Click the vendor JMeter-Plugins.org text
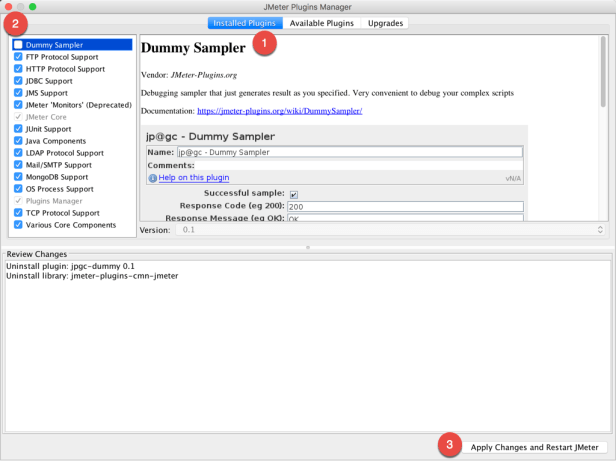The image size is (616, 461). tap(204, 75)
